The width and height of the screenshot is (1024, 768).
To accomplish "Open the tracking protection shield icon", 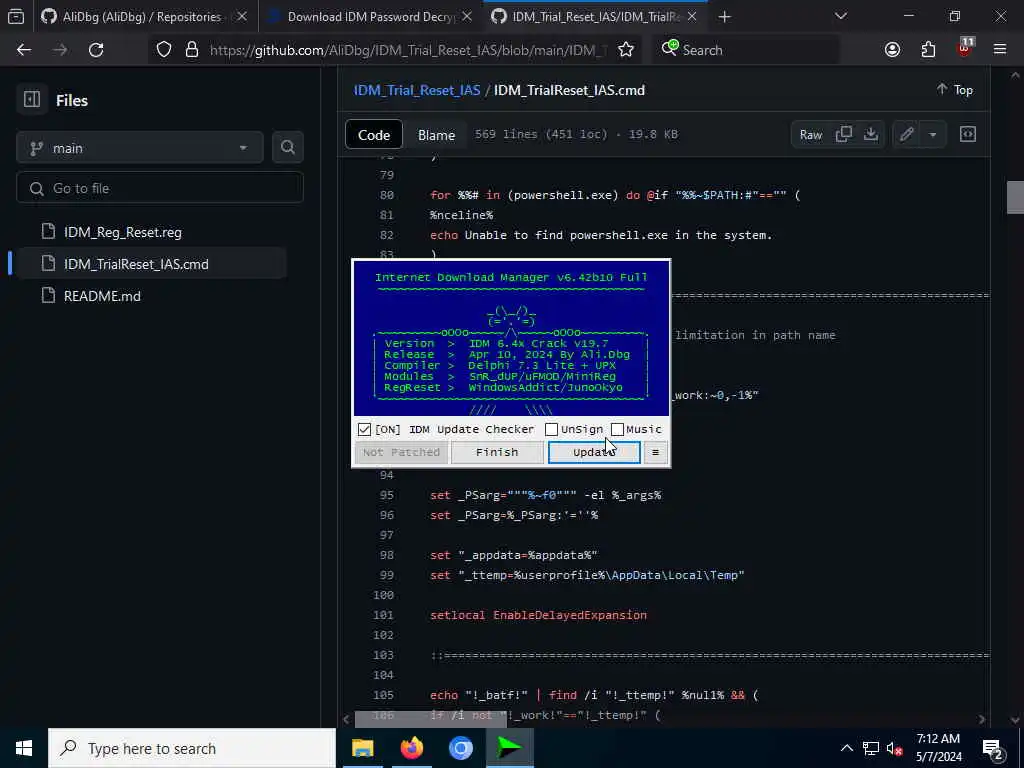I will (x=164, y=50).
